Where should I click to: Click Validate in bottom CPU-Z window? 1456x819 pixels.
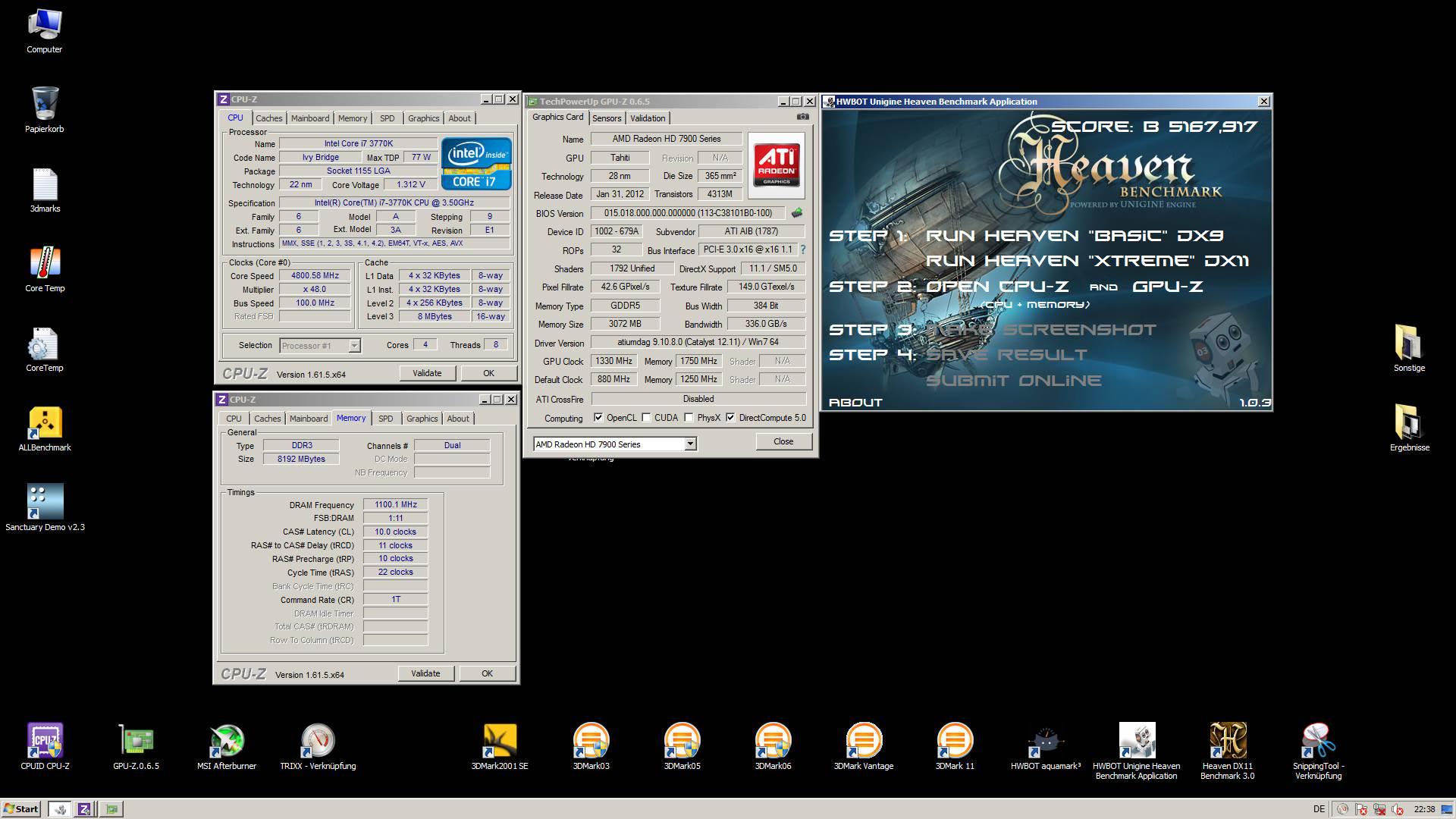coord(425,673)
